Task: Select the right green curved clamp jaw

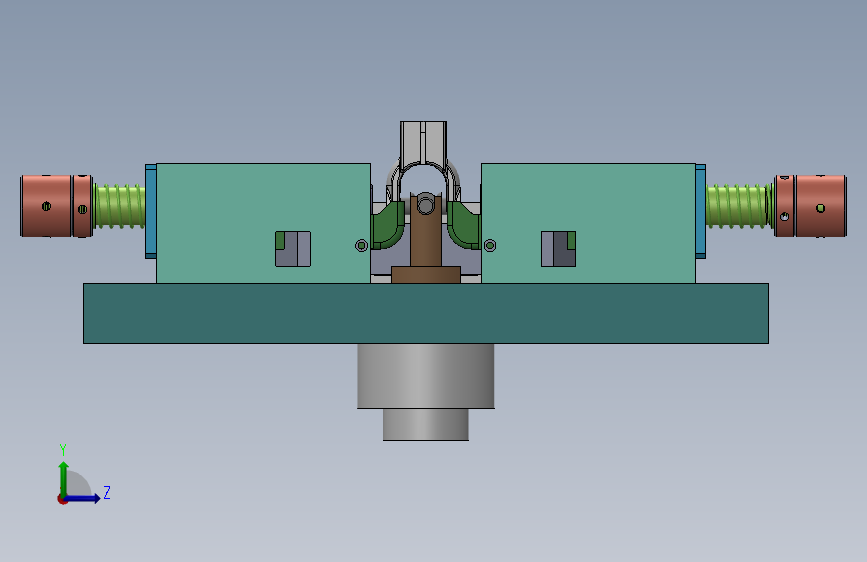Action: [x=463, y=225]
